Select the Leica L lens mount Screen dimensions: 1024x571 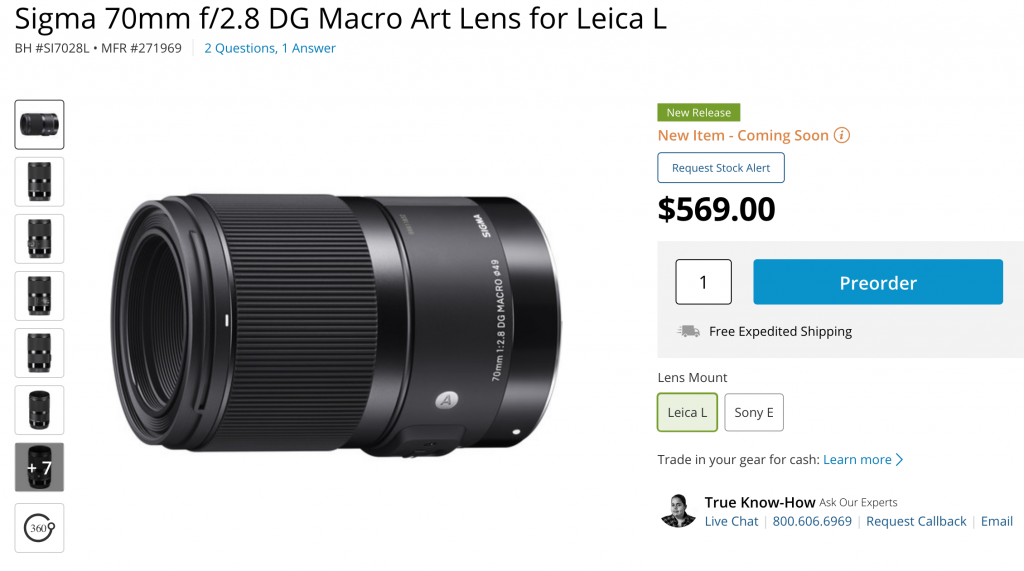[x=687, y=412]
